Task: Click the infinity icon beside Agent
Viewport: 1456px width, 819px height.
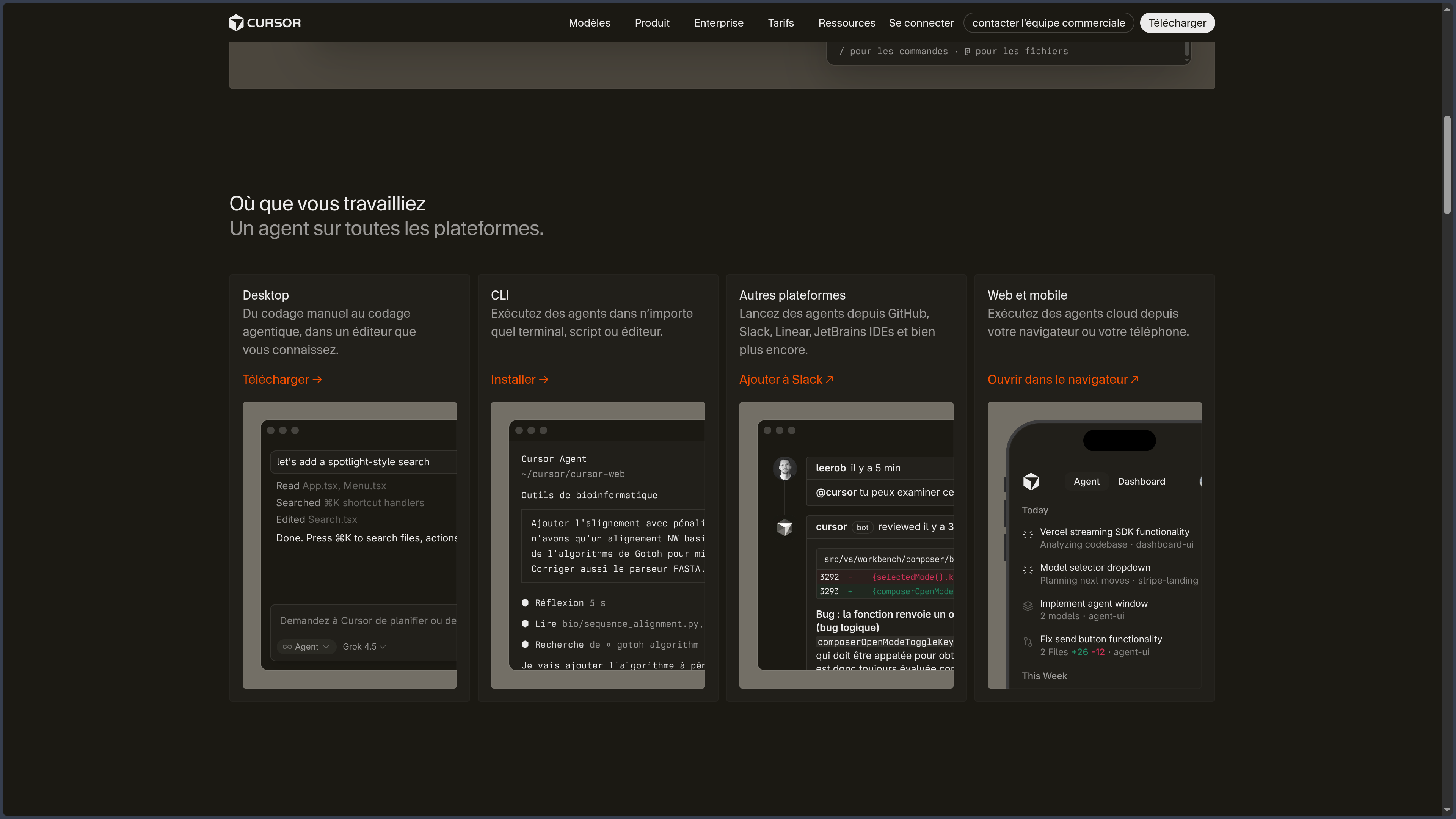Action: [x=287, y=646]
